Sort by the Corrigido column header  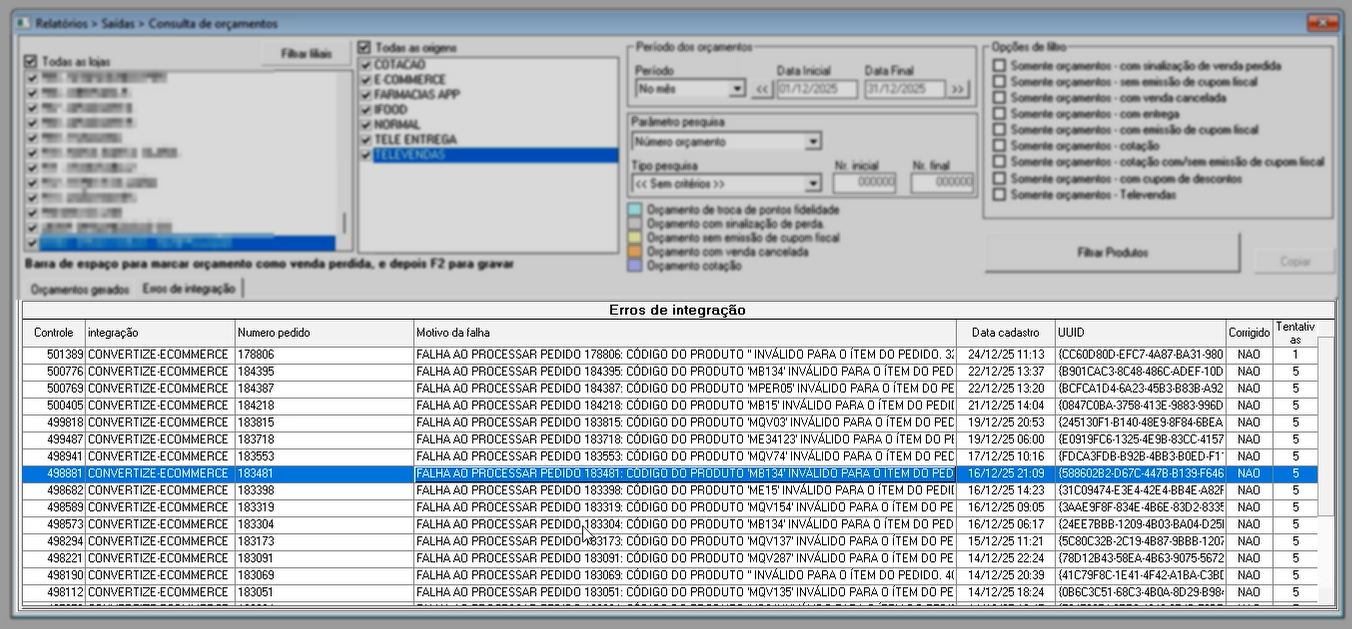1248,332
